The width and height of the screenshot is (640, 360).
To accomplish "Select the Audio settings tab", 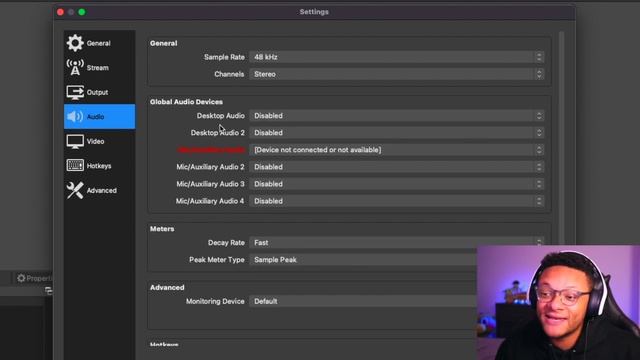I will (x=99, y=117).
